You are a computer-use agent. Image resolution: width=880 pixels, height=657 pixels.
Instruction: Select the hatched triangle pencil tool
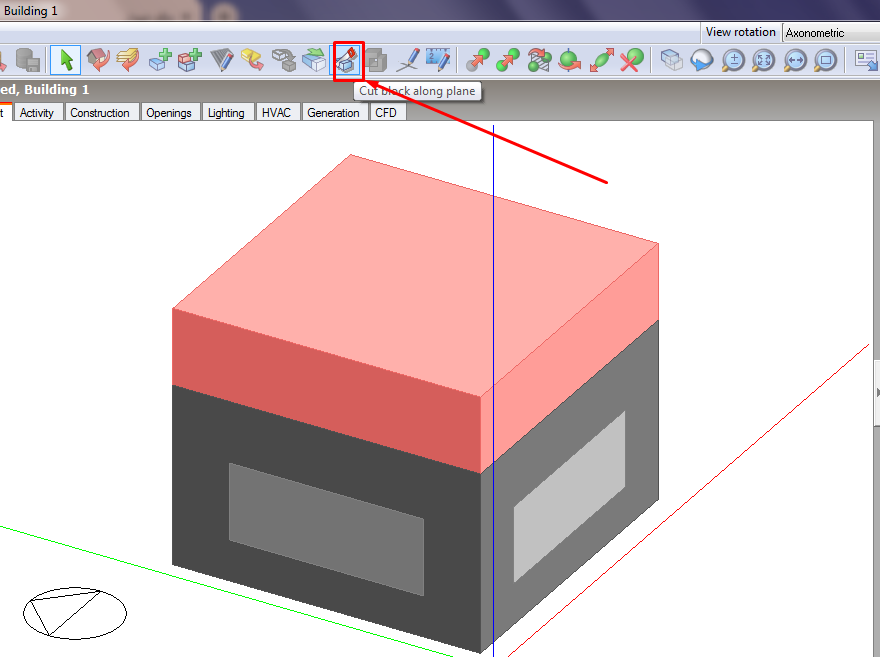222,60
